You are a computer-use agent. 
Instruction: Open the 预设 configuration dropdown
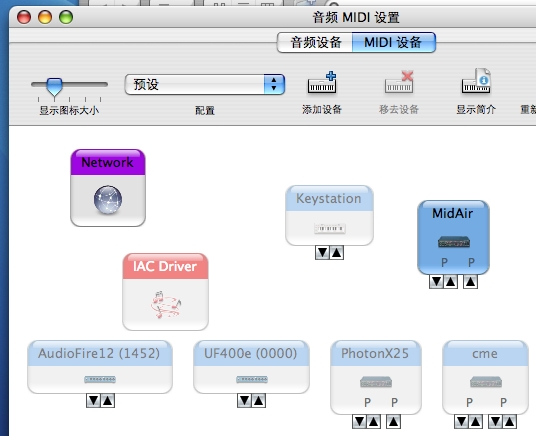tap(205, 84)
